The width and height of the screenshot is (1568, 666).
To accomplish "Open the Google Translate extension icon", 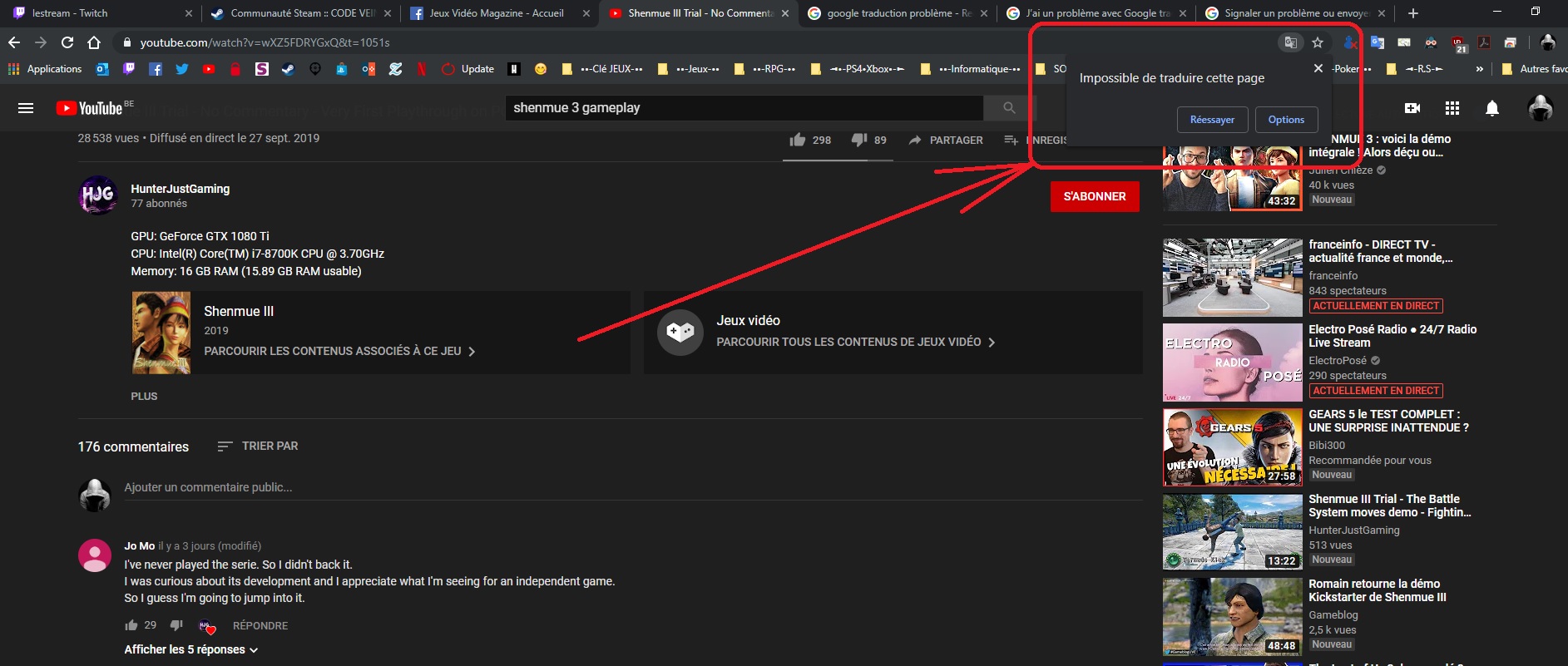I will (1378, 42).
